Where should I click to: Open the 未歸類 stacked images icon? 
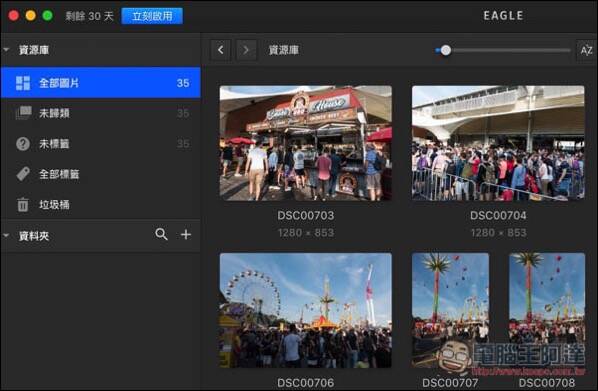[x=23, y=113]
